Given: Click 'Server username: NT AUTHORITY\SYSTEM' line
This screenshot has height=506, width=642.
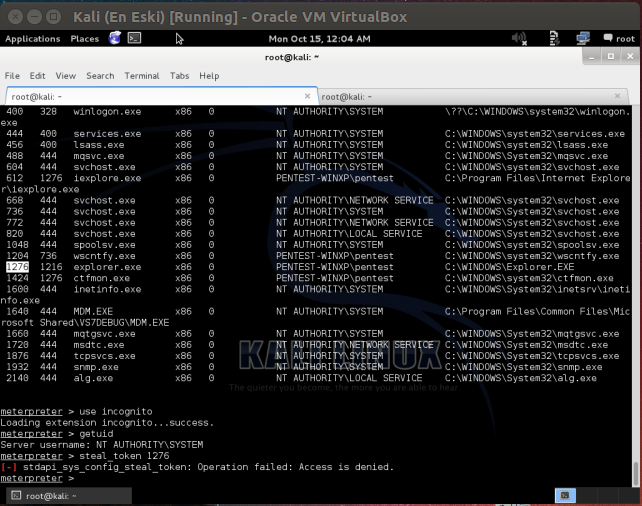Looking at the screenshot, I should pos(102,445).
